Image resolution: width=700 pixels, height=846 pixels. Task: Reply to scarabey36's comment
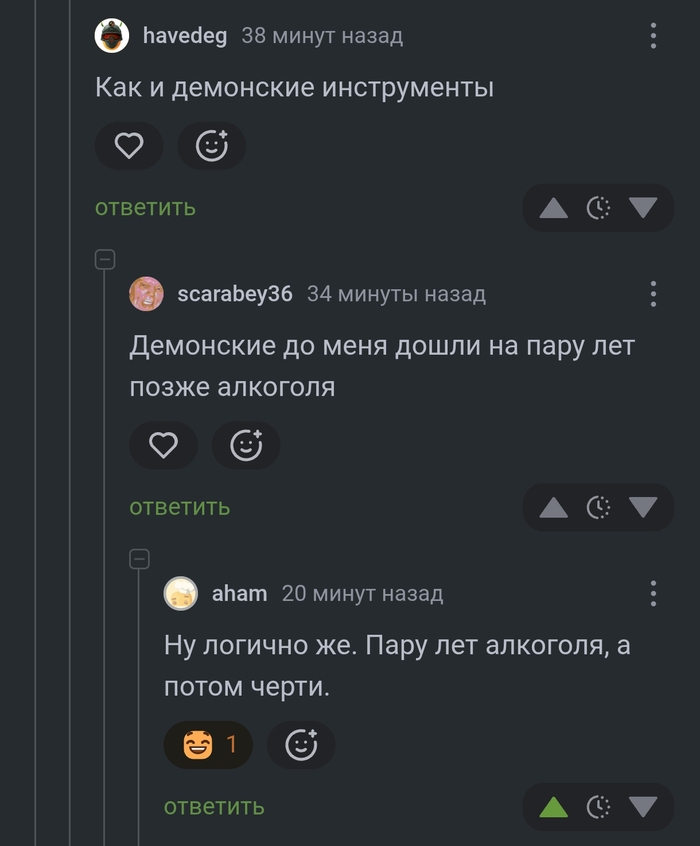180,507
